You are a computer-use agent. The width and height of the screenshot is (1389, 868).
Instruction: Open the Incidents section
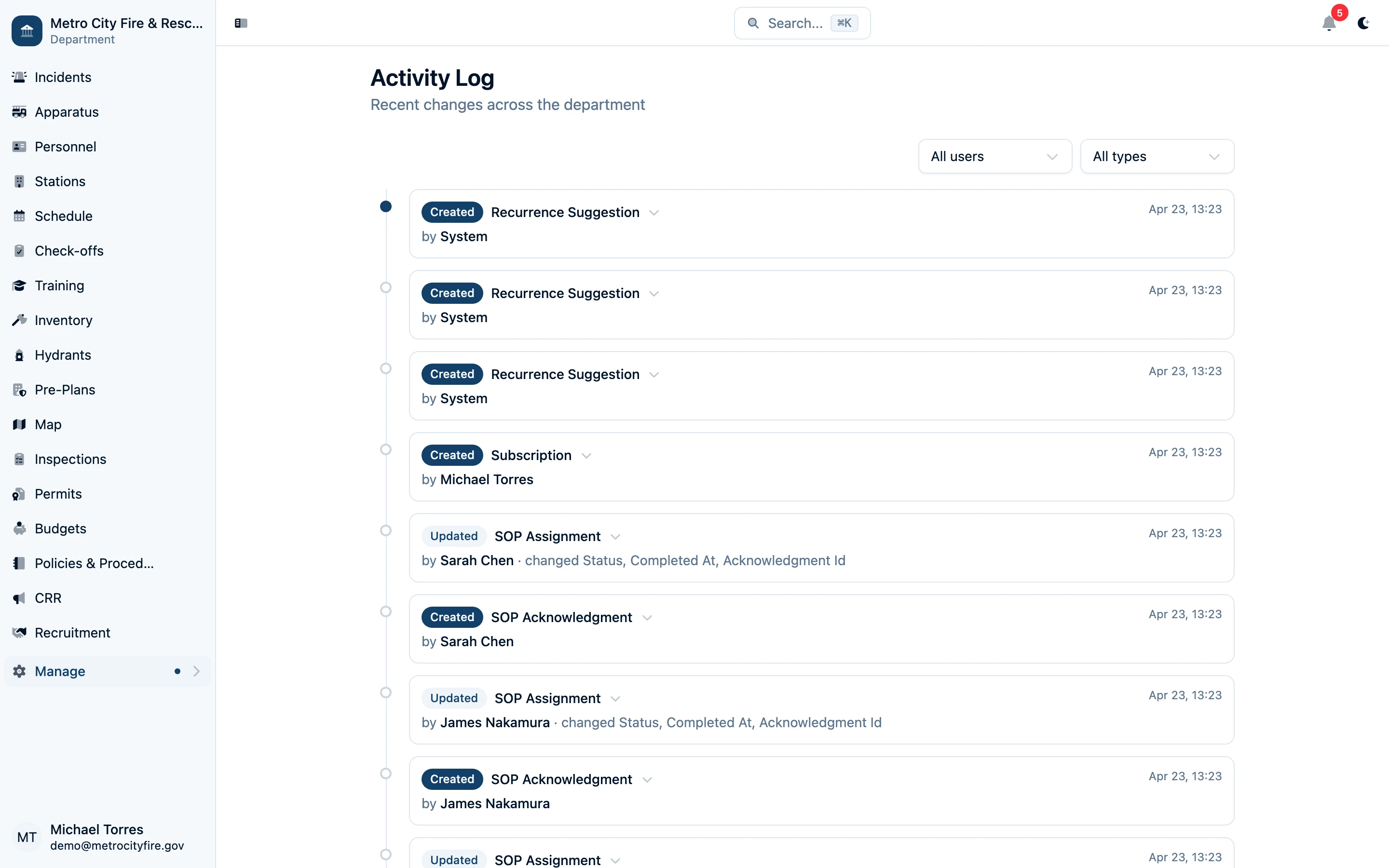[62, 77]
